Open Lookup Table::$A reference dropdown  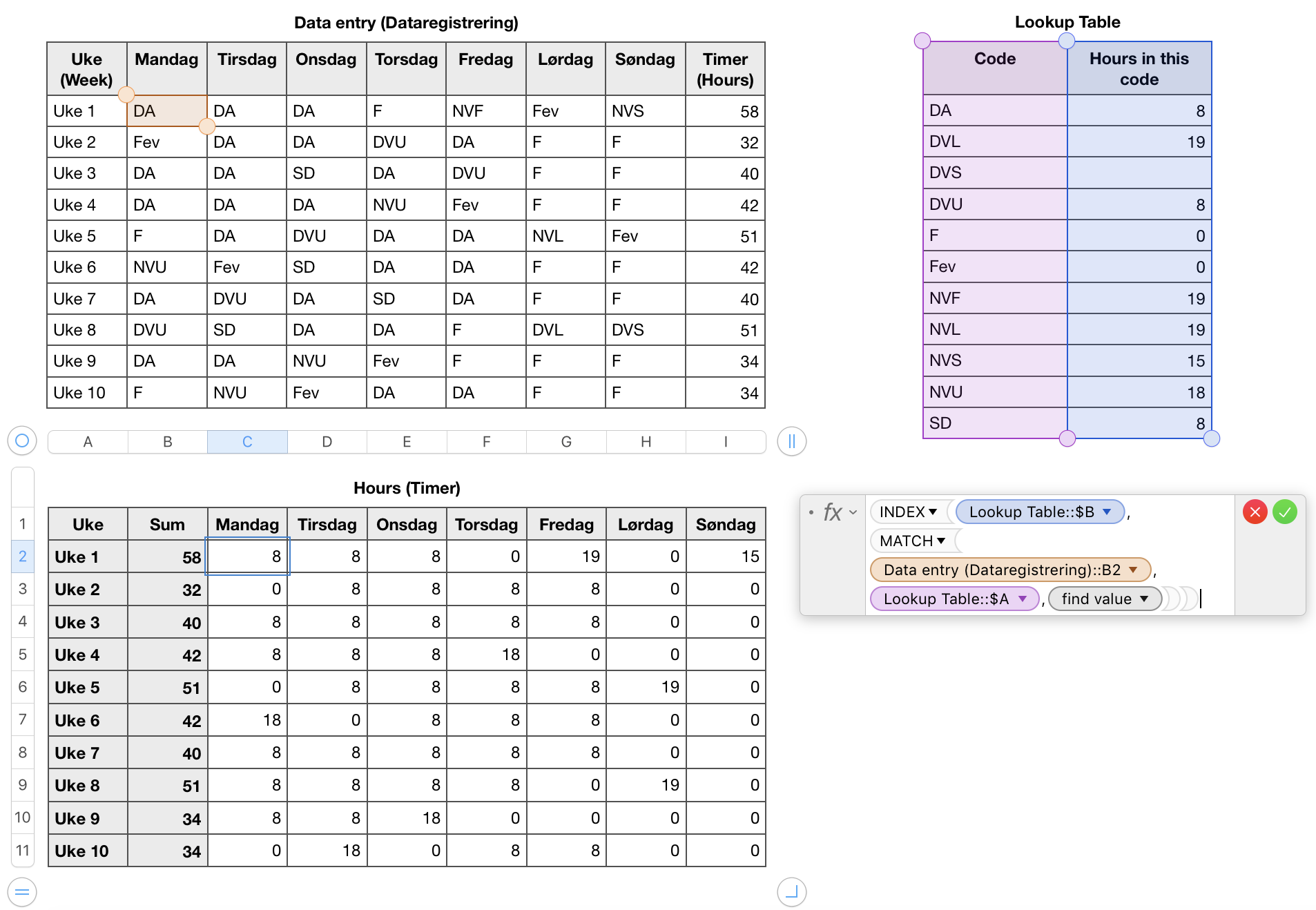coord(1023,599)
